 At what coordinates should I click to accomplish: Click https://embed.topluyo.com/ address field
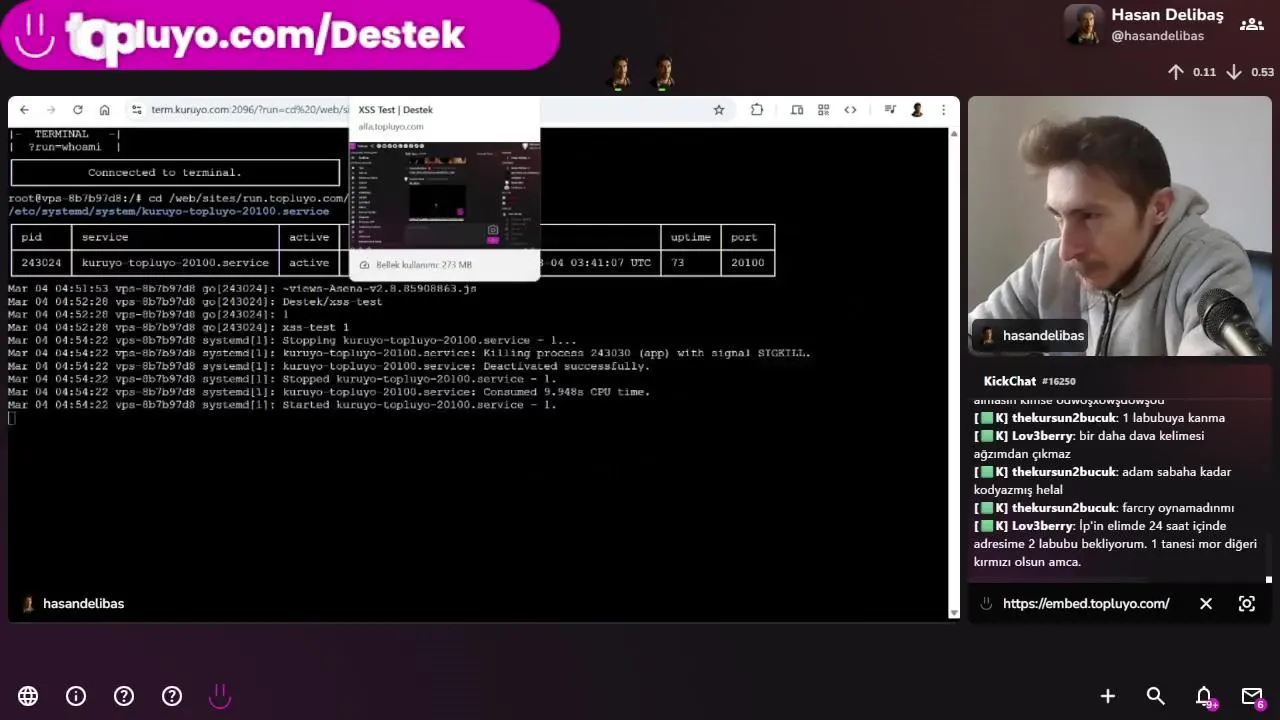(x=1086, y=604)
